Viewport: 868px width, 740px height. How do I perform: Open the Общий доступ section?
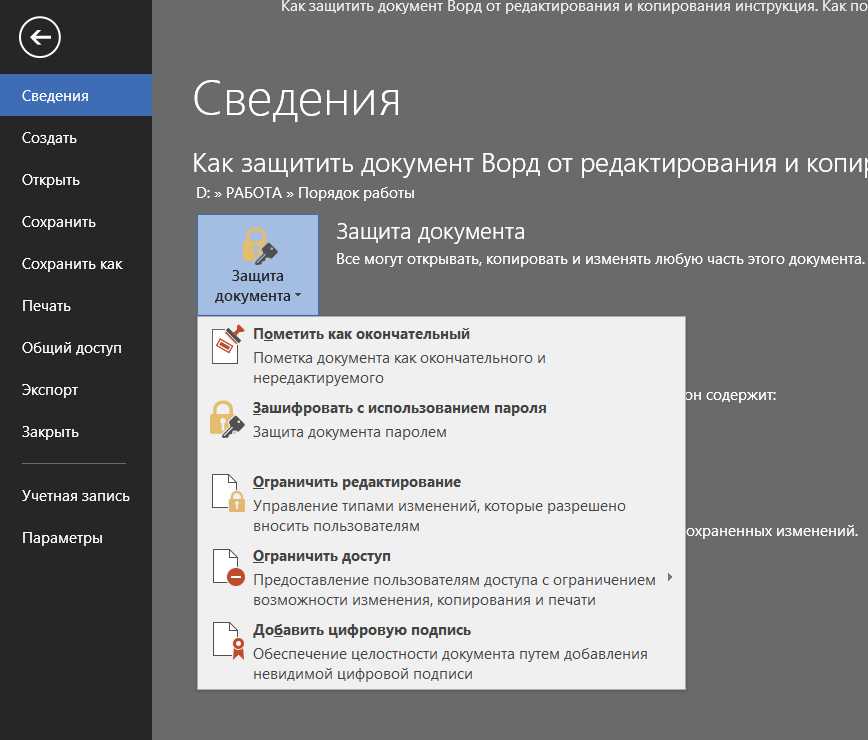76,348
